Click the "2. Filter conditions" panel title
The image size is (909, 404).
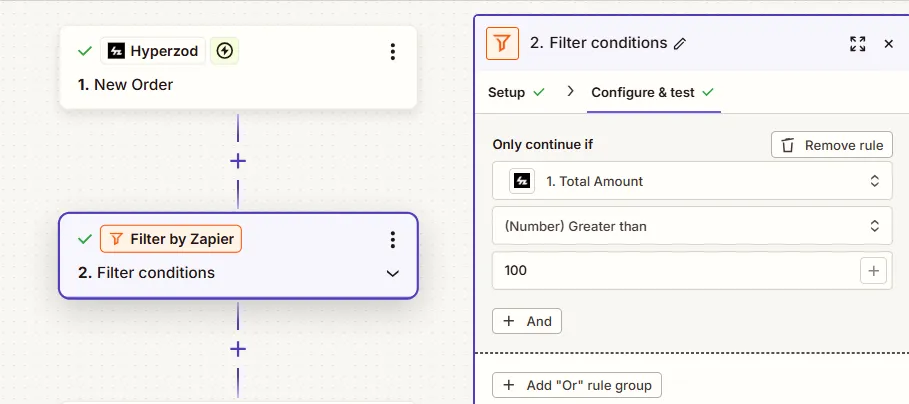tap(599, 43)
